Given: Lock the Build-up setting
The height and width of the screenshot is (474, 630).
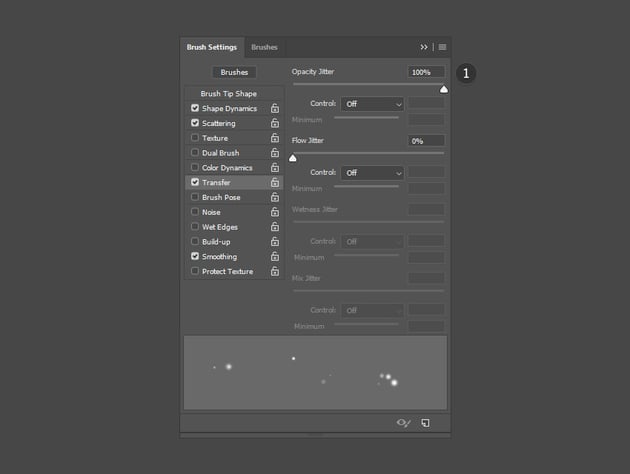Looking at the screenshot, I should point(275,241).
